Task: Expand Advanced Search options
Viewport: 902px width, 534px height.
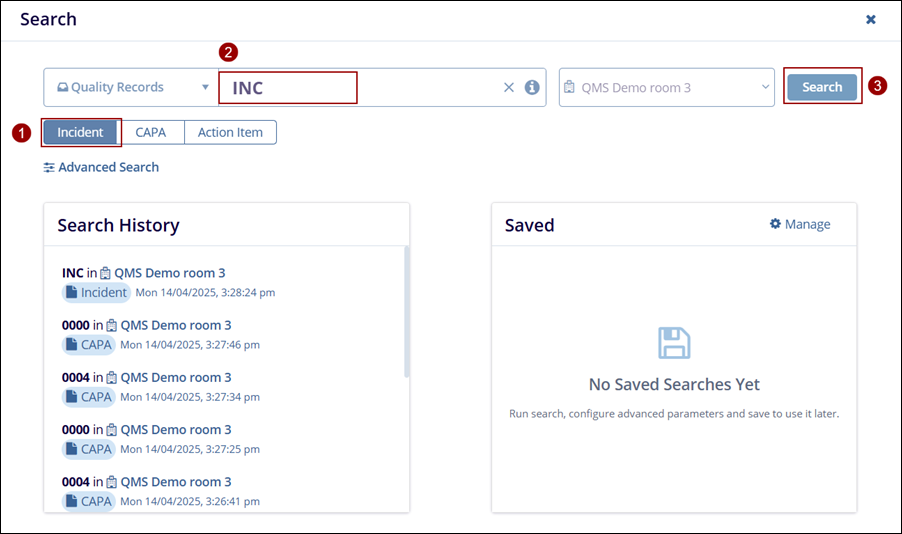Action: (108, 168)
